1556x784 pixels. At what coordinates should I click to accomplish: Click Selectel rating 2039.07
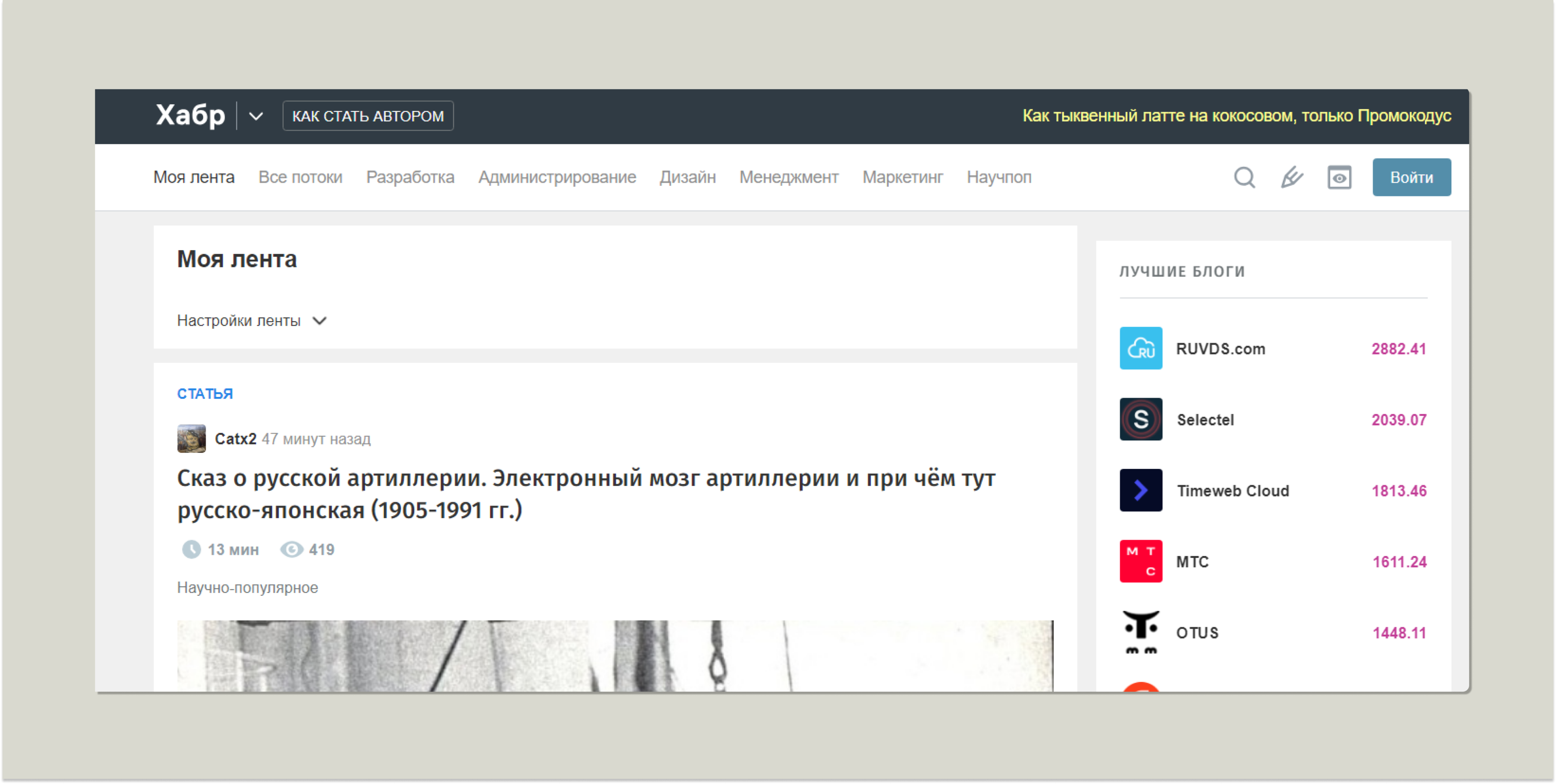tap(1398, 420)
